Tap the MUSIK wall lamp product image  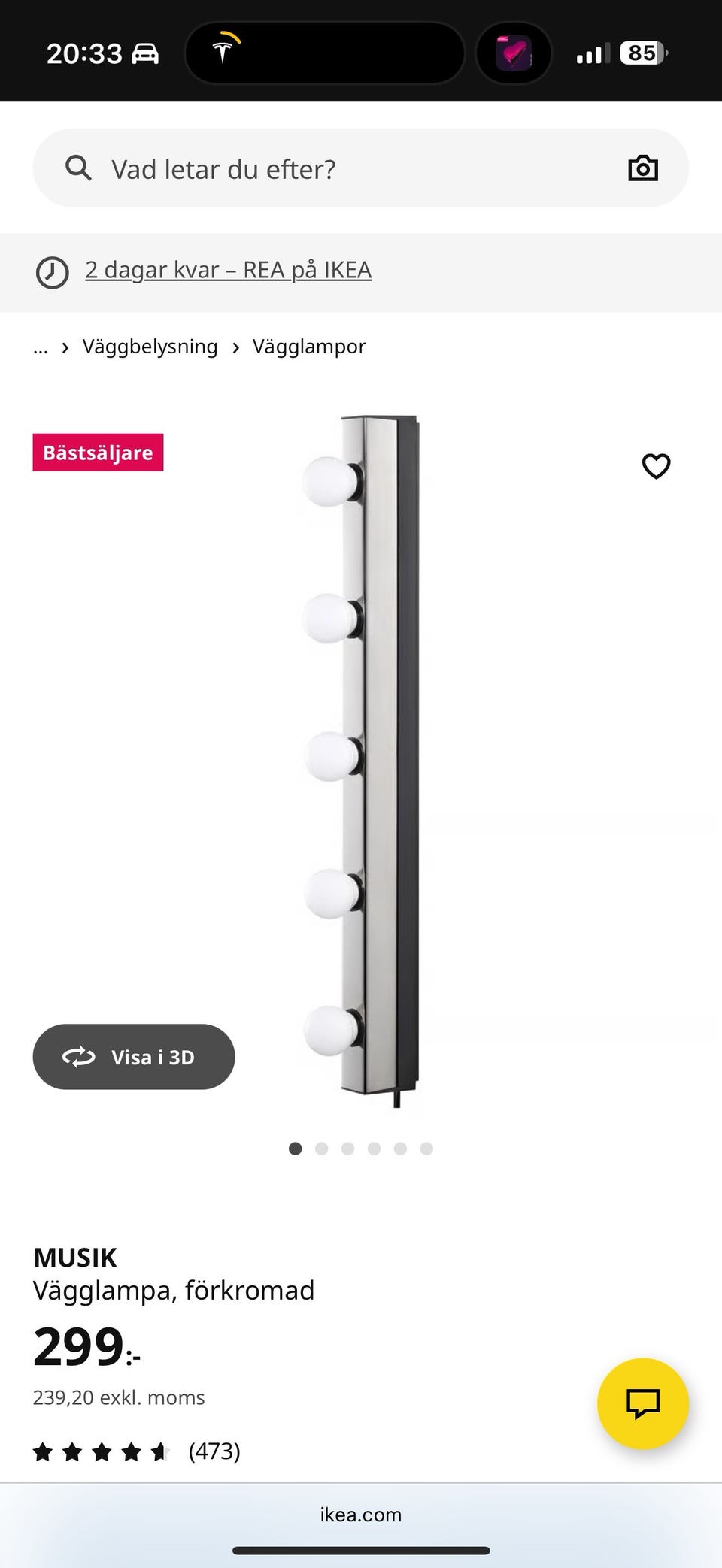coord(363,761)
